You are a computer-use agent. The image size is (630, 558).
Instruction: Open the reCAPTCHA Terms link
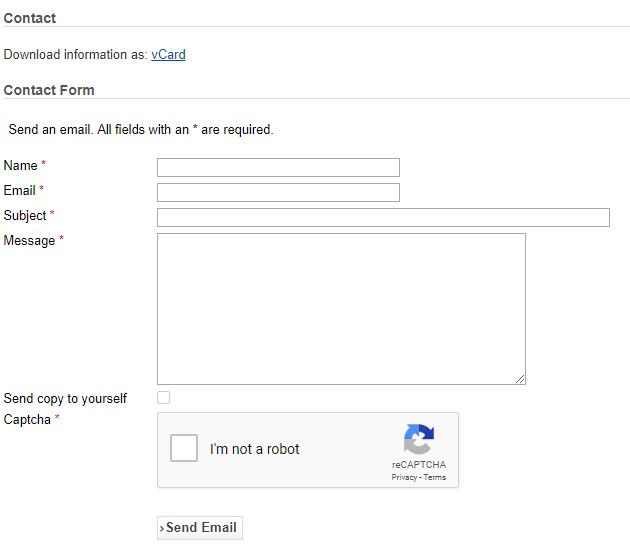(435, 477)
